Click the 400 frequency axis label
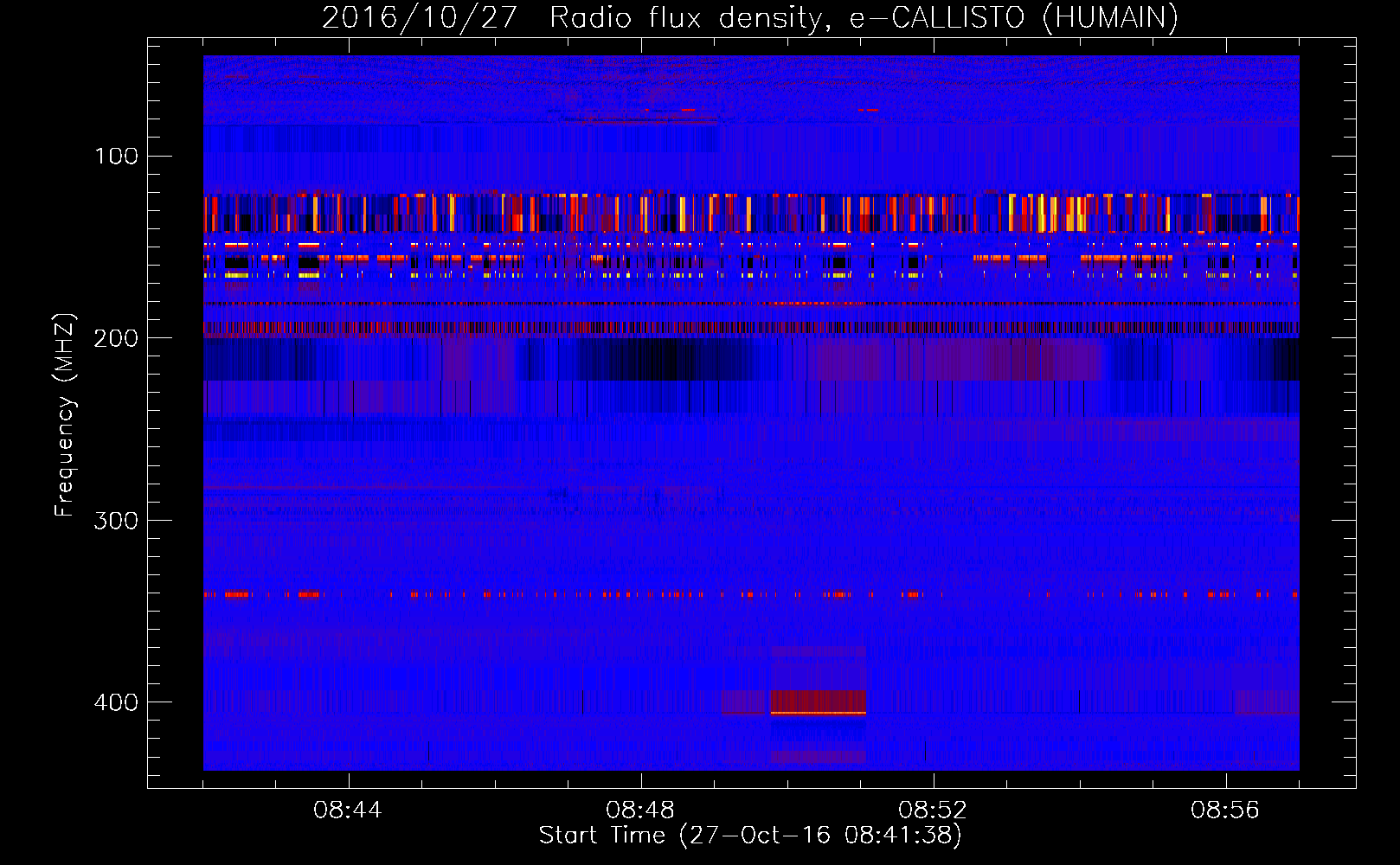 (x=116, y=702)
